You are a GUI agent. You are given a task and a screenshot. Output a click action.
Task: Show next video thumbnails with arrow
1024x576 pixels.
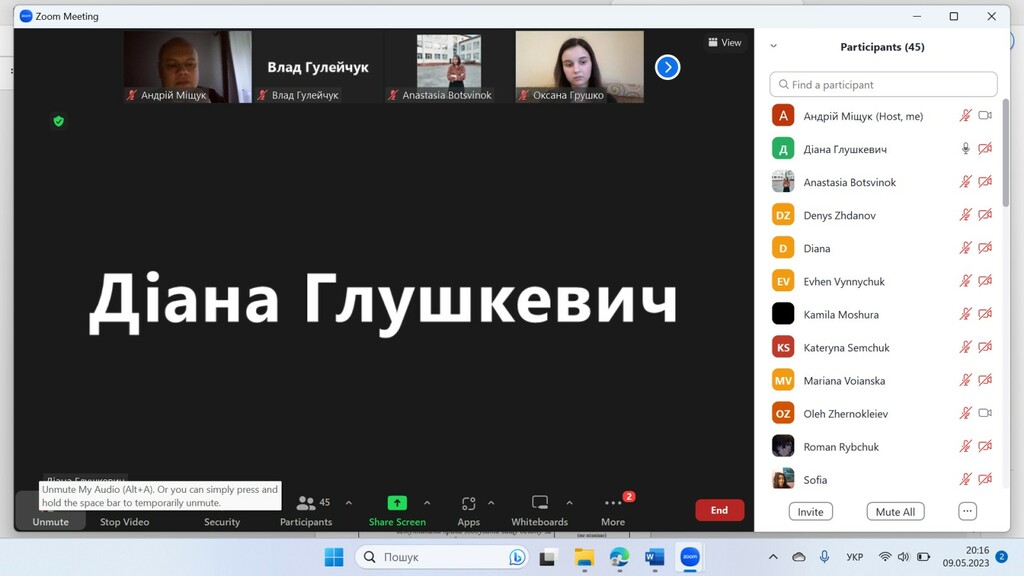click(667, 67)
